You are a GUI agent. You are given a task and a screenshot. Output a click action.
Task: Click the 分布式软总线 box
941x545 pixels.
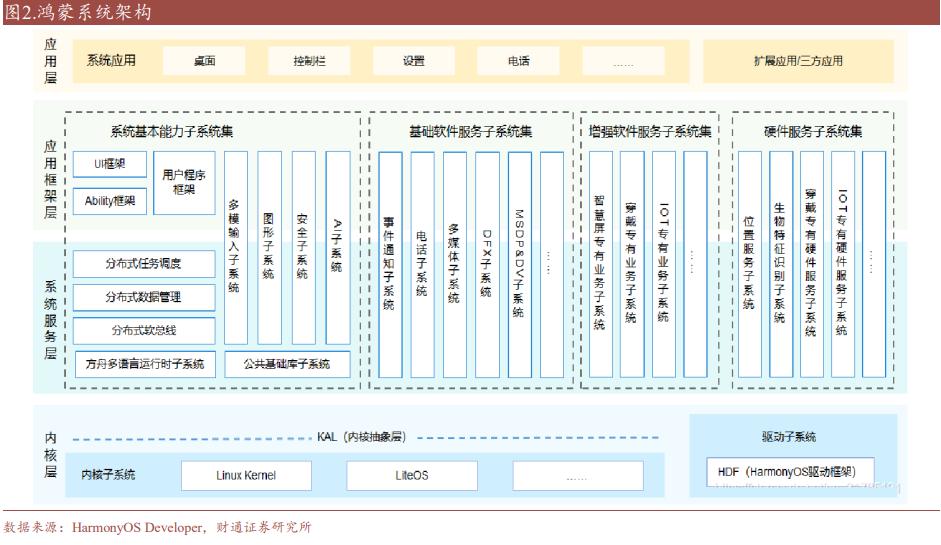point(144,331)
